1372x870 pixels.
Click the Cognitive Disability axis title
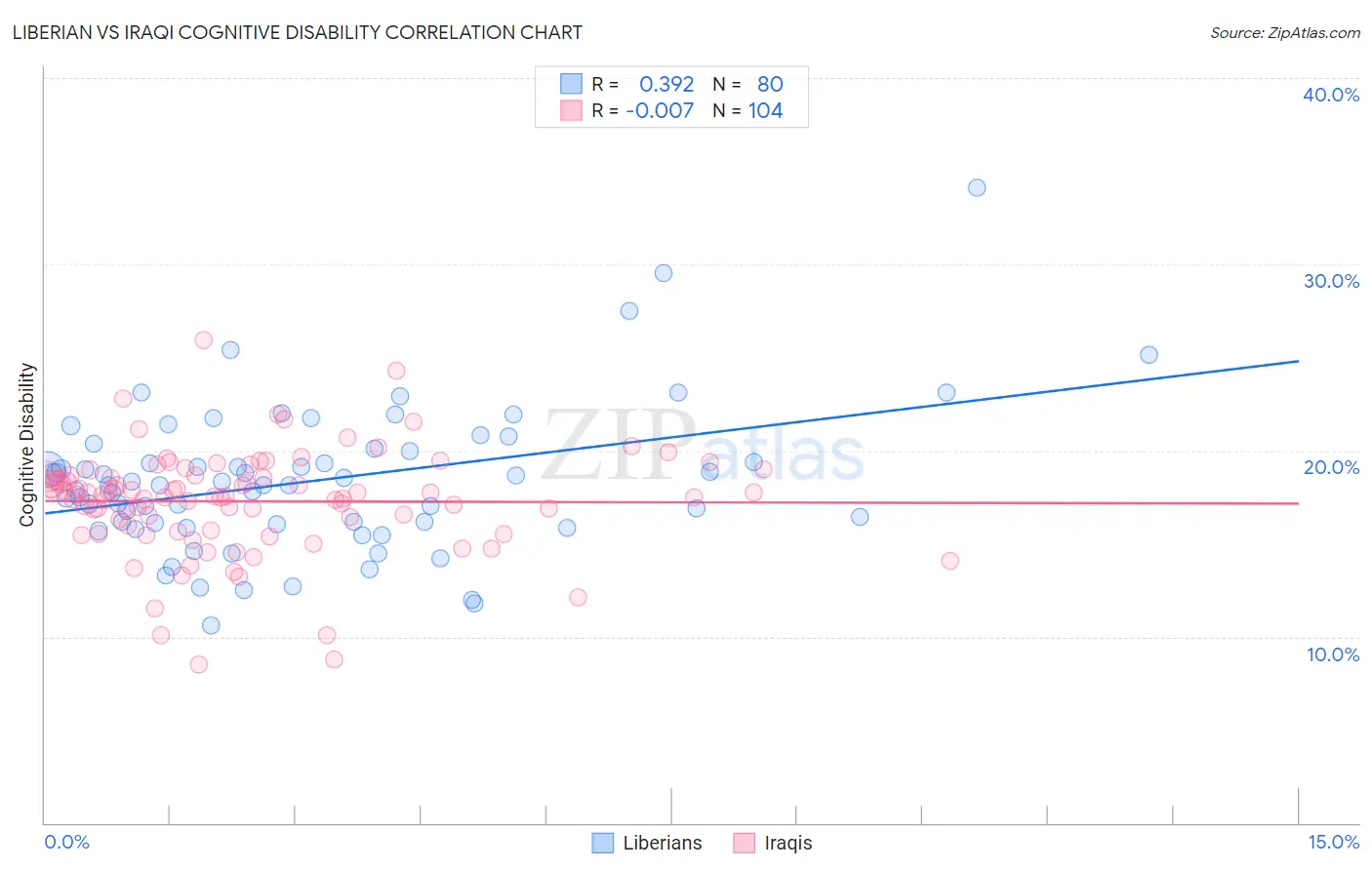pyautogui.click(x=27, y=445)
